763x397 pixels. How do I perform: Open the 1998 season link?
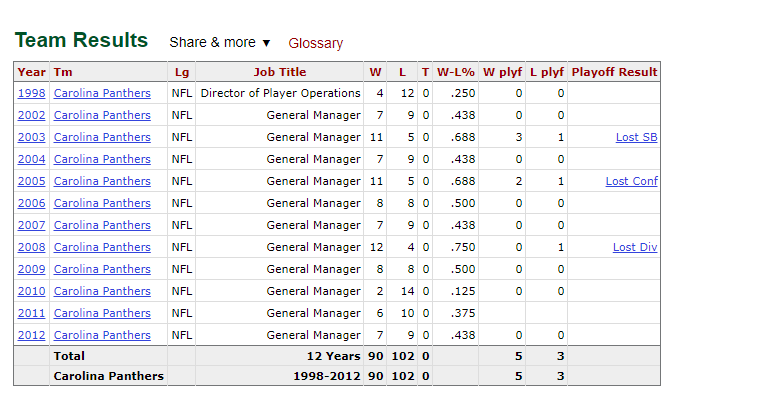click(x=32, y=93)
